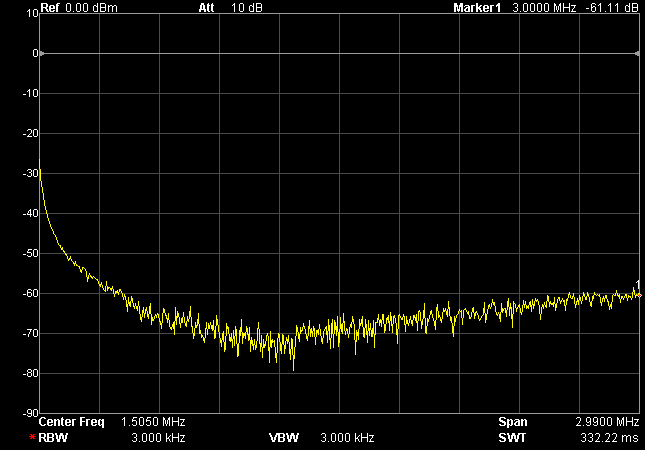Click the RBW 3.000 kHz value
Viewport: 645px width, 450px height.
coord(158,438)
